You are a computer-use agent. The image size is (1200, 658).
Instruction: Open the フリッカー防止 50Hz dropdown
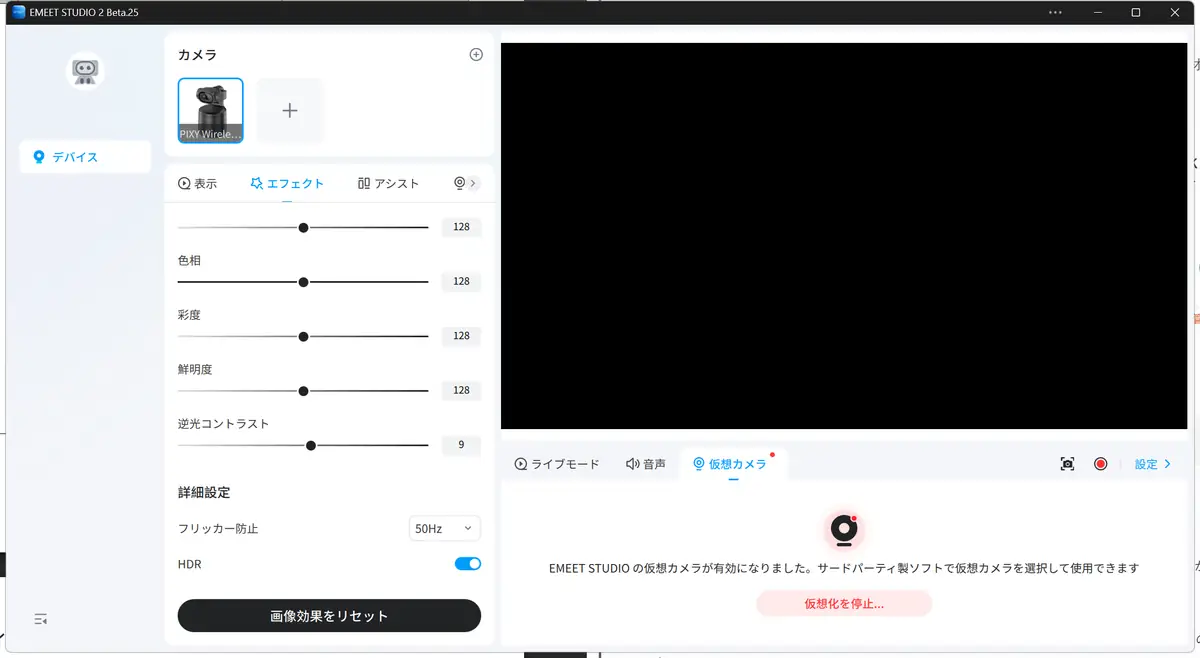click(x=445, y=528)
